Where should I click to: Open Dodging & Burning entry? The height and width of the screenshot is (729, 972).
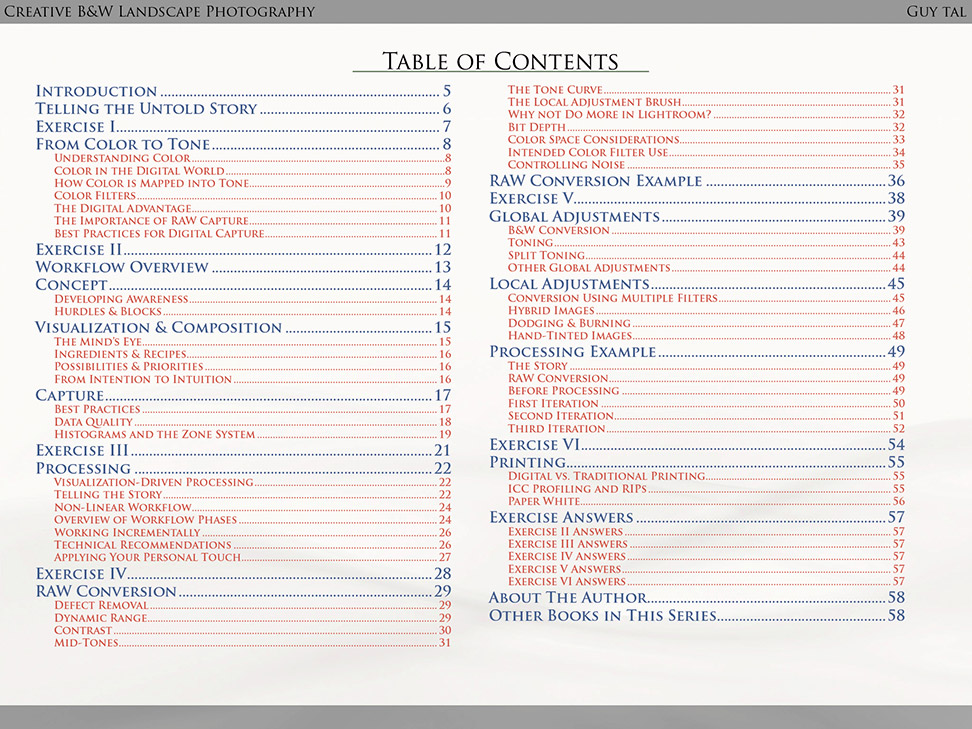click(706, 323)
